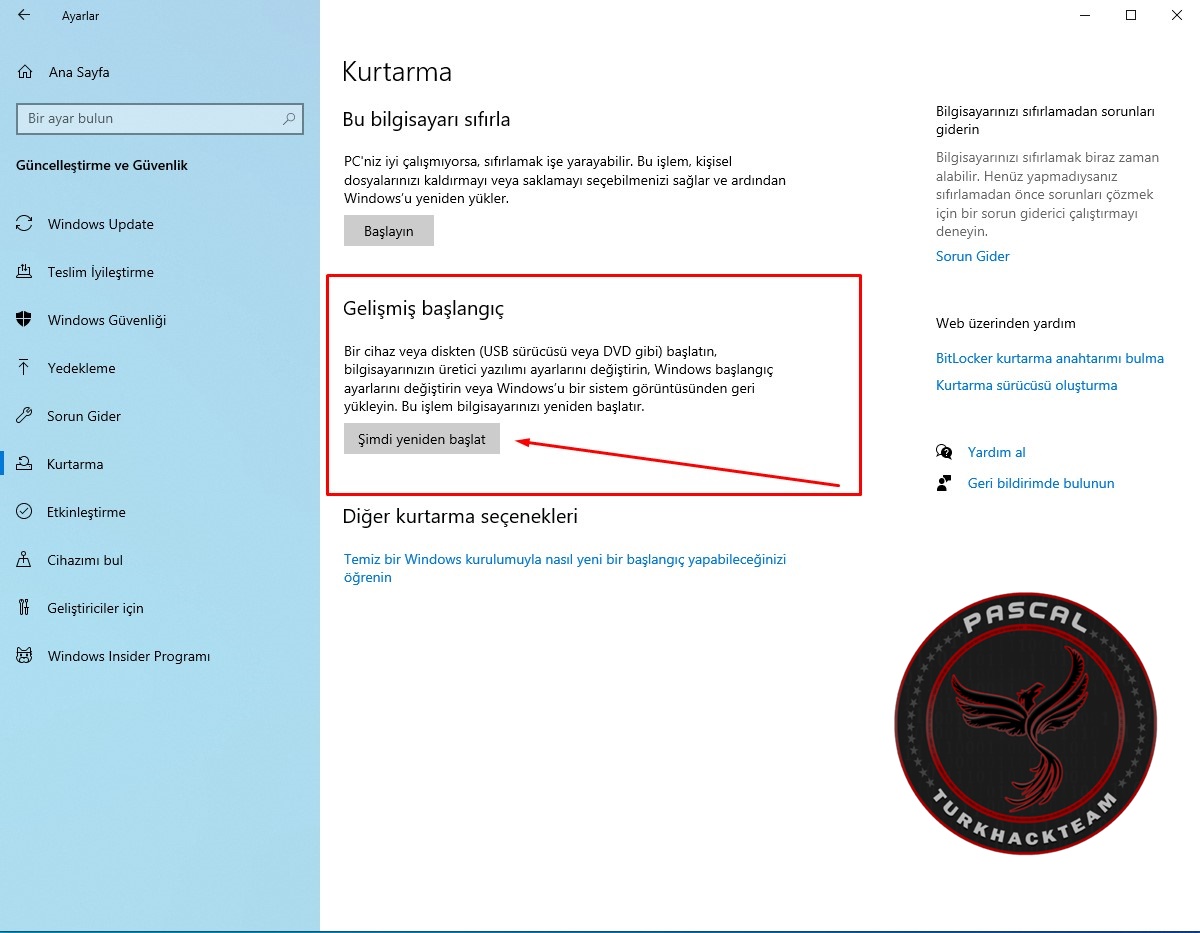The width and height of the screenshot is (1200, 933).
Task: Open the Sorun Gider link on the right
Action: [x=973, y=256]
